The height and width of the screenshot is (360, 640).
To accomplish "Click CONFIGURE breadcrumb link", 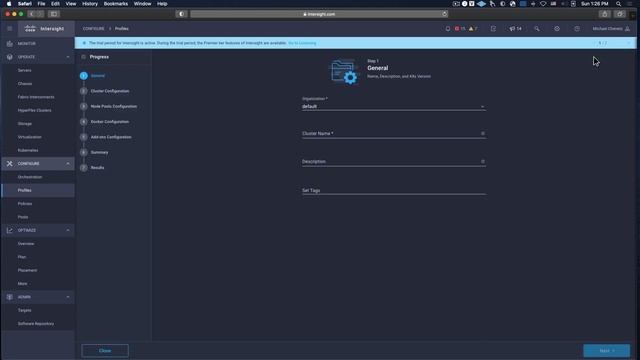I will pyautogui.click(x=93, y=29).
